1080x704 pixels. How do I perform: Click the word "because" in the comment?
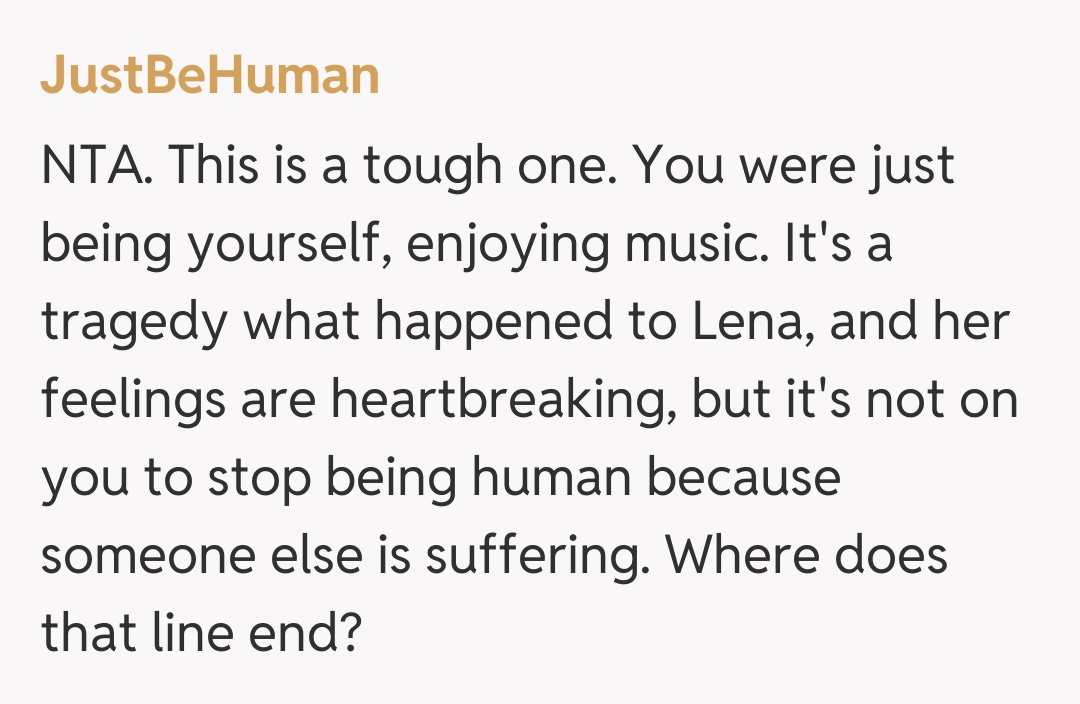pos(743,478)
